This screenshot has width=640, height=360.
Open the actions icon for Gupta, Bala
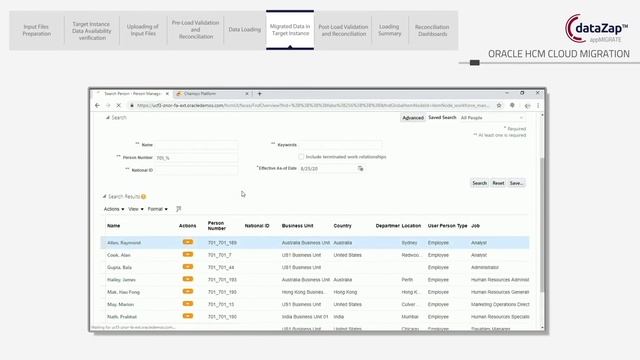click(x=188, y=267)
